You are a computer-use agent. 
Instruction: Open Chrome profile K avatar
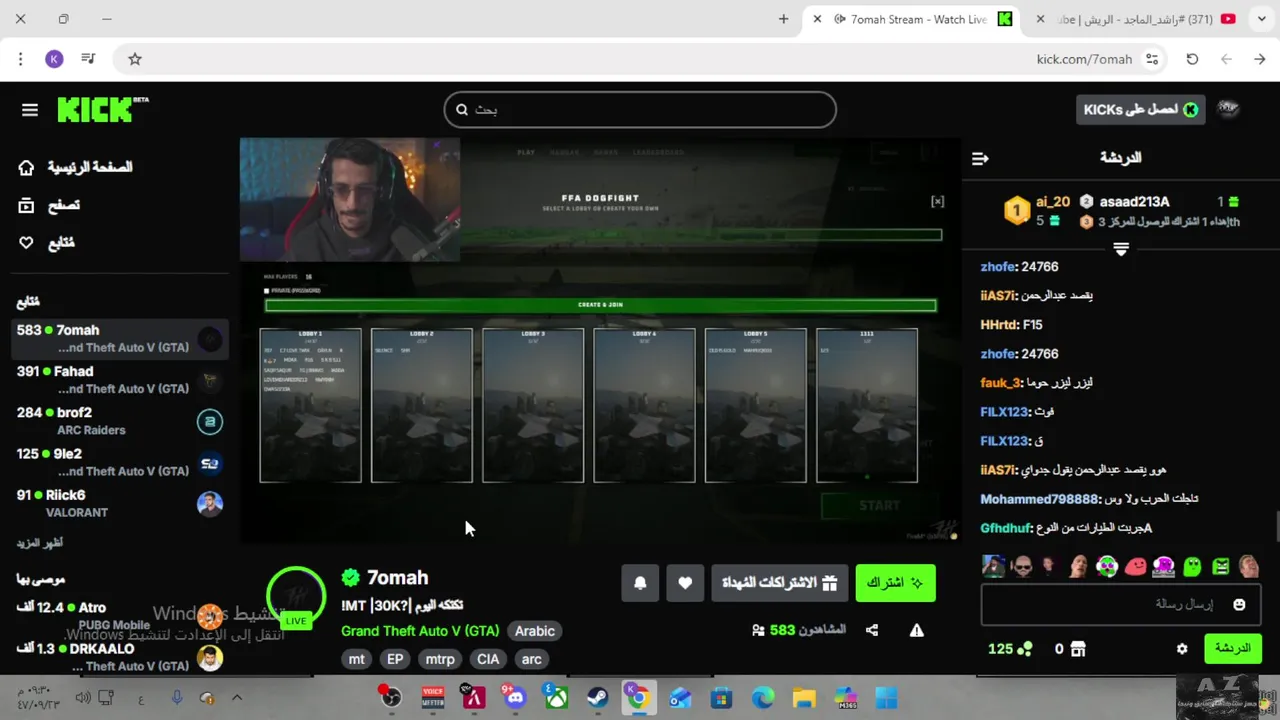(x=55, y=59)
